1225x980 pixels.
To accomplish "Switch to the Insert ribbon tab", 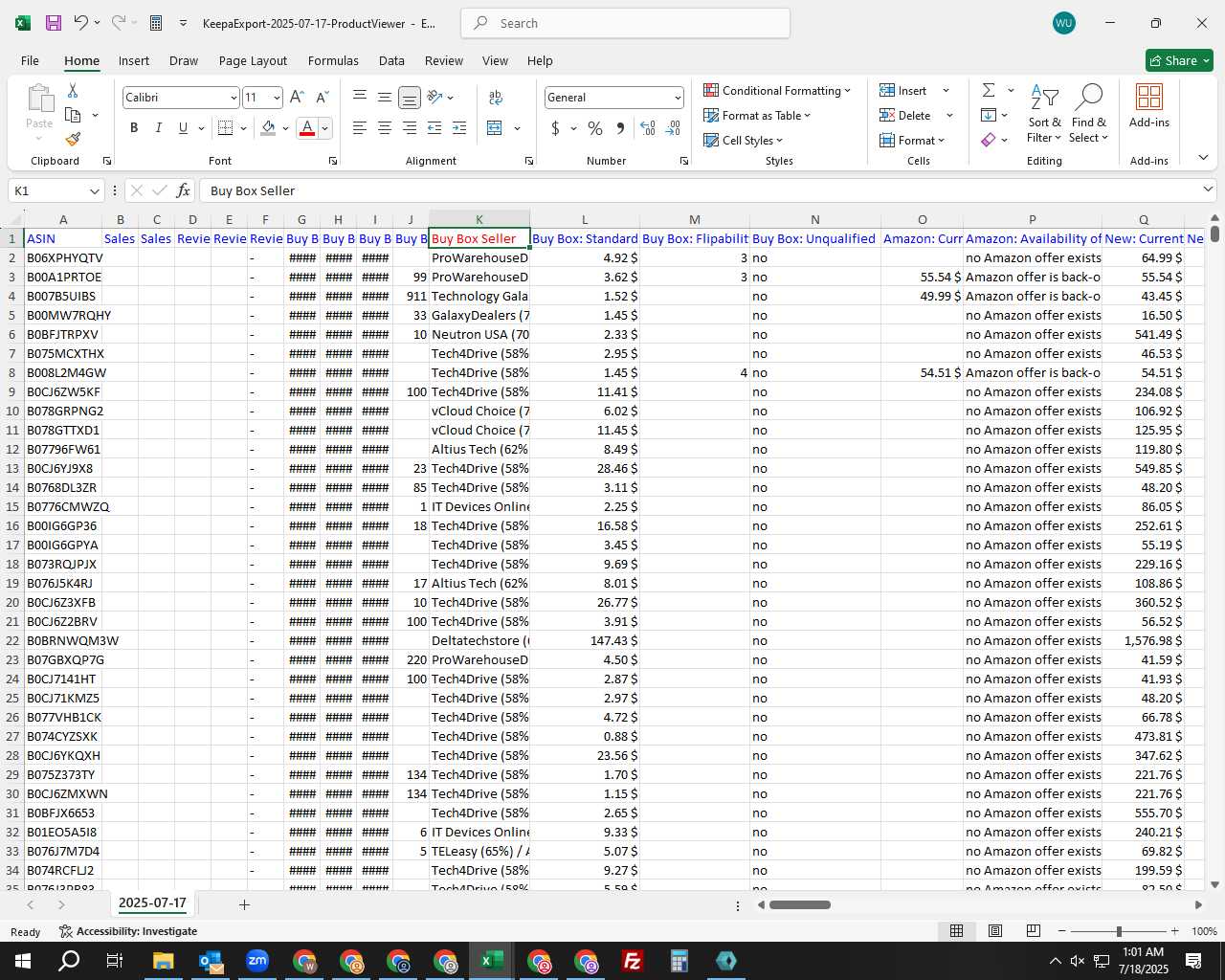I will [x=134, y=60].
